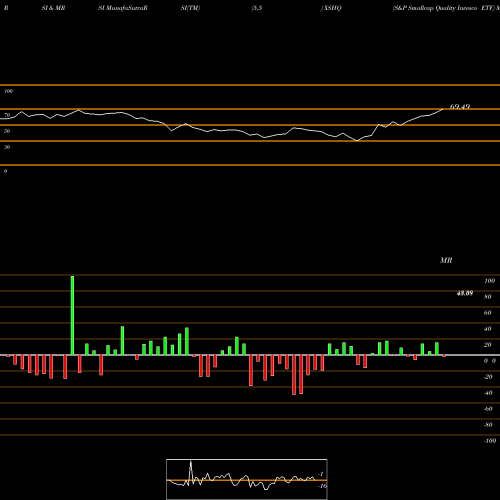
Task: Click the -16 label in mini chart
Action: pos(322,486)
